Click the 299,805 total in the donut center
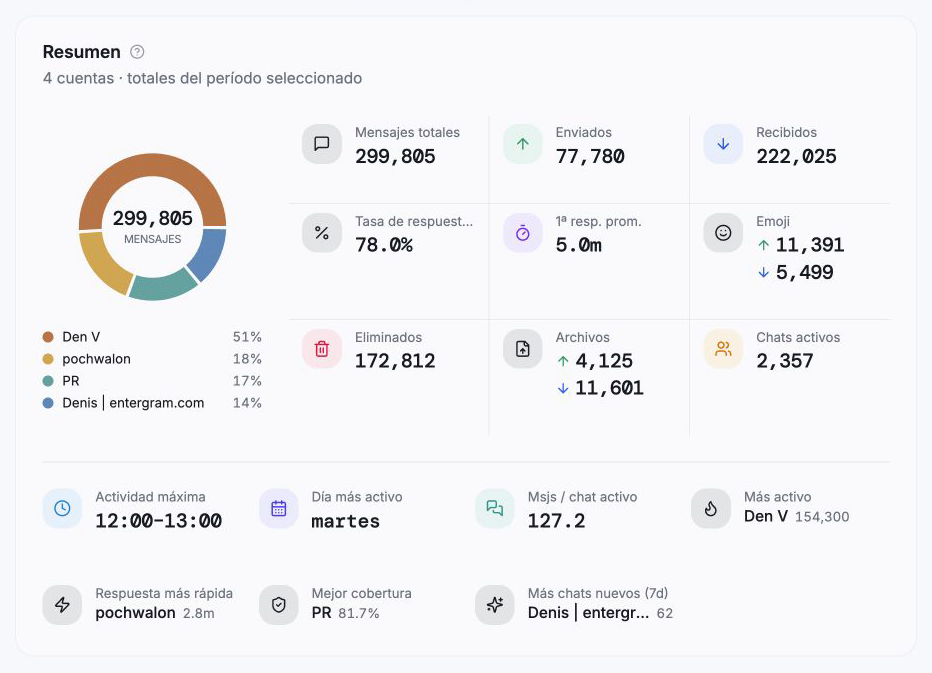This screenshot has width=932, height=673. (x=153, y=218)
